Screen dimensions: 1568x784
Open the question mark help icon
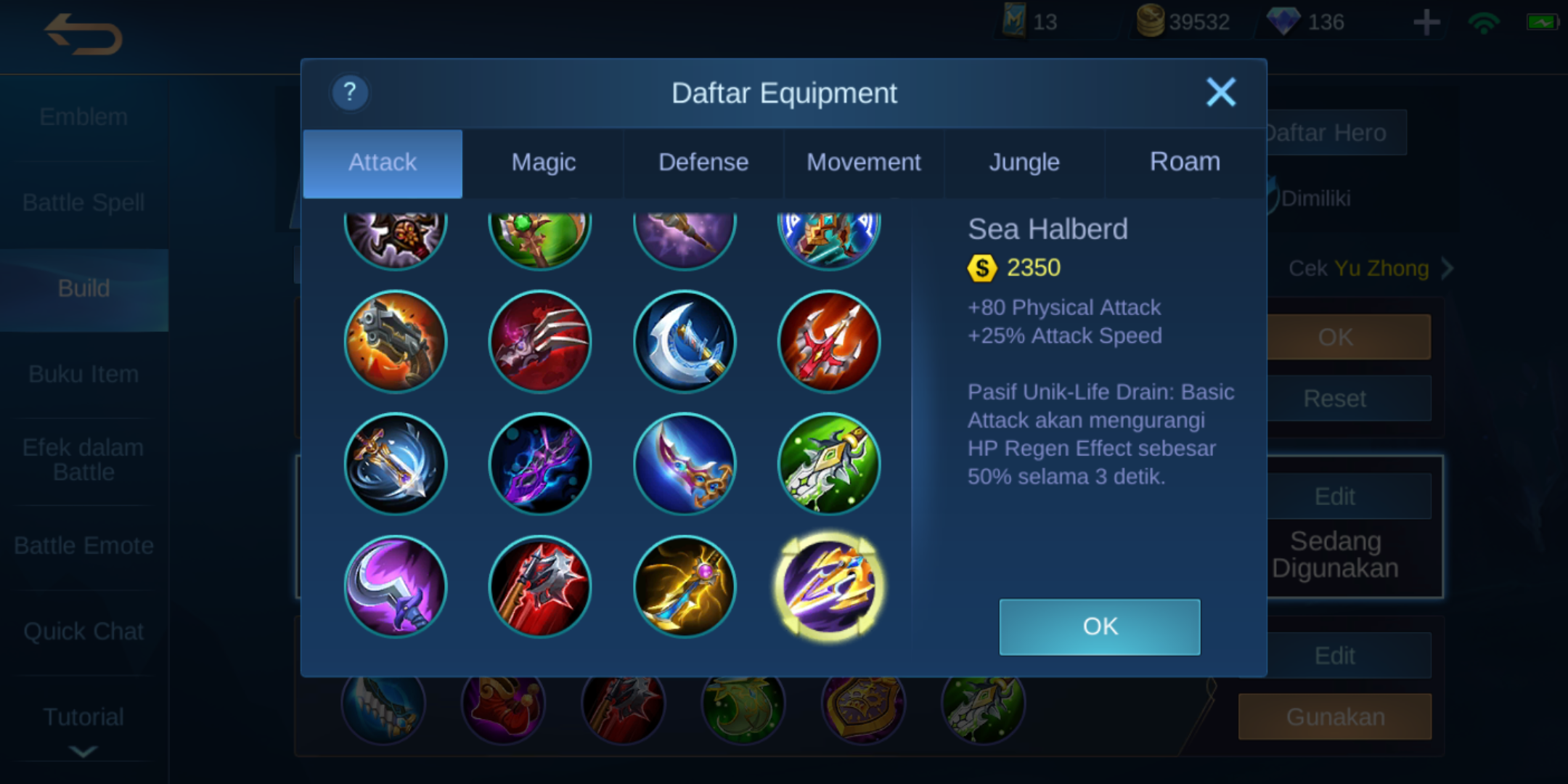[x=350, y=92]
